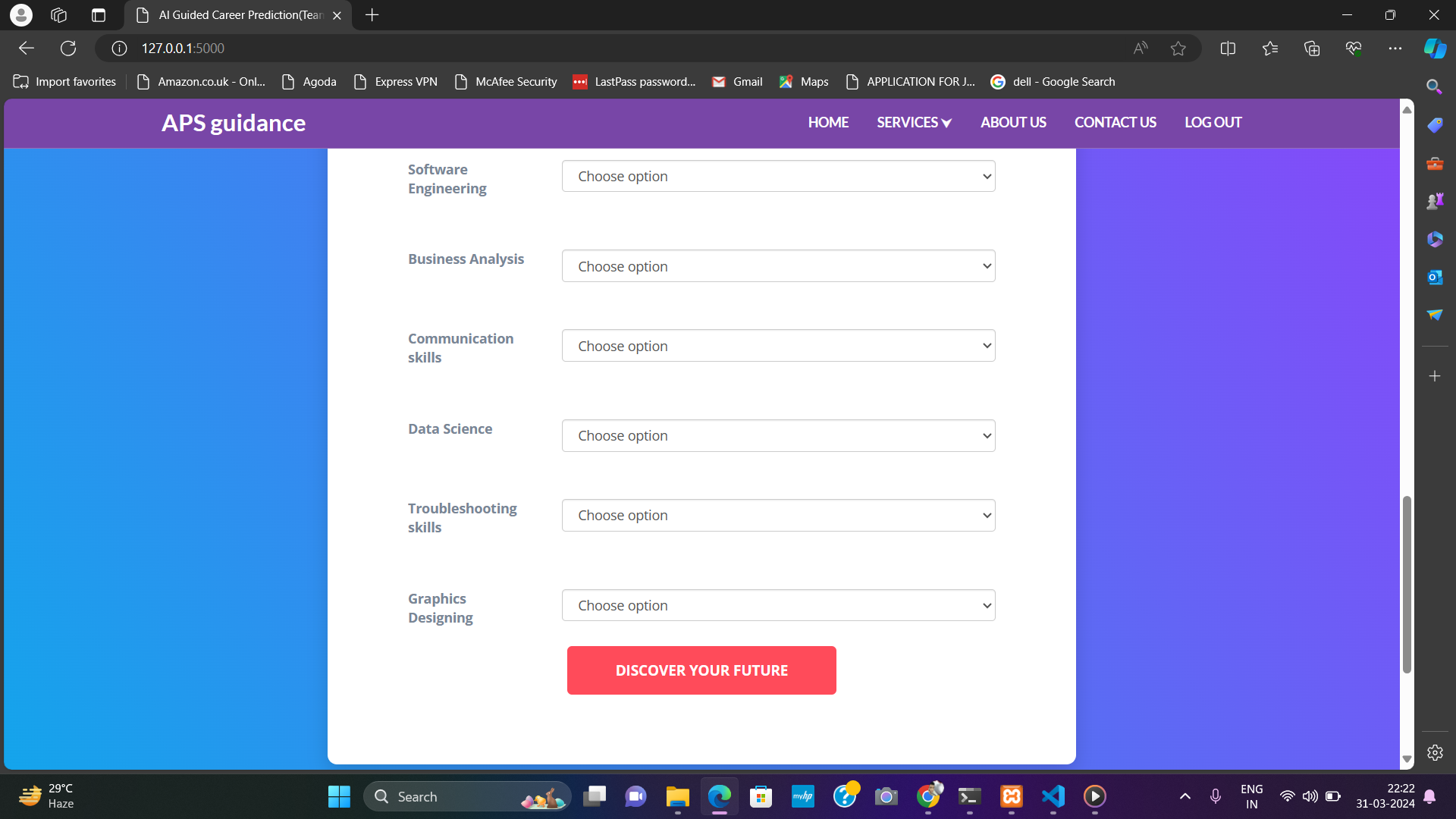The height and width of the screenshot is (819, 1456).
Task: Add page to favorites star icon
Action: tap(1178, 49)
